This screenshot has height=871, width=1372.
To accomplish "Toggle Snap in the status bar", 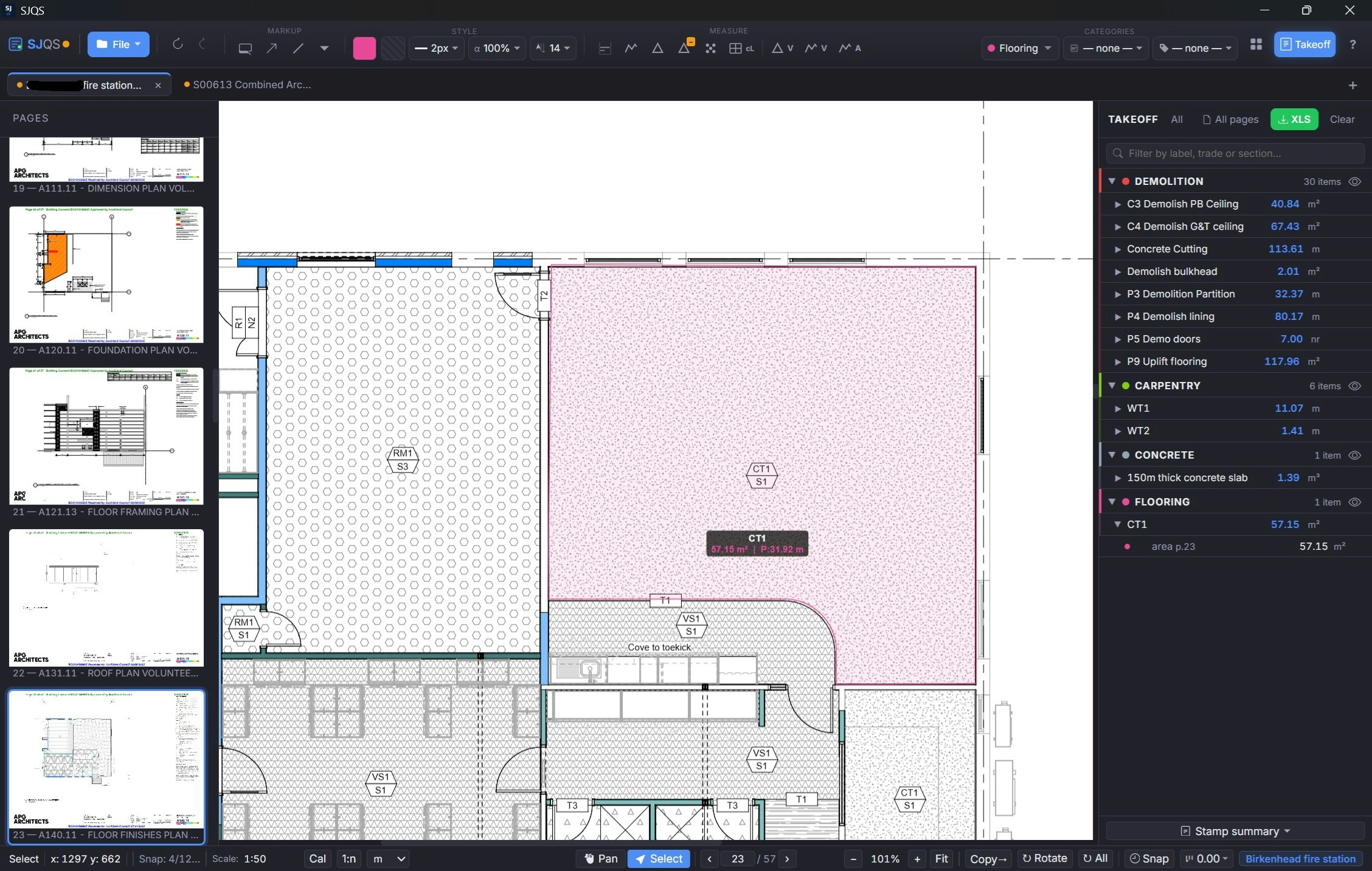I will [x=1149, y=859].
